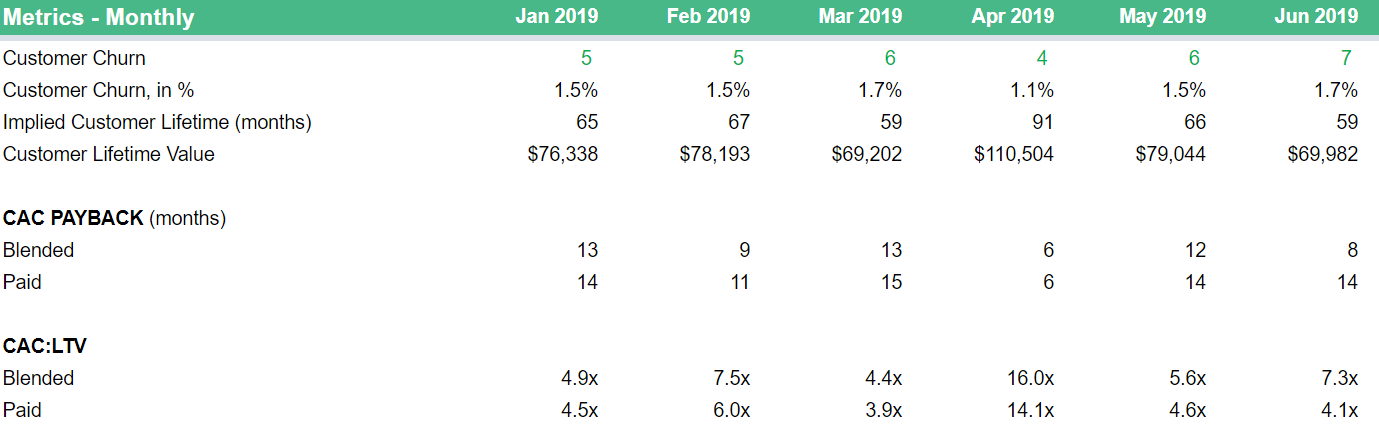Click the 3.9x Paid CAC:LTV cell
The height and width of the screenshot is (432, 1379).
(x=881, y=410)
